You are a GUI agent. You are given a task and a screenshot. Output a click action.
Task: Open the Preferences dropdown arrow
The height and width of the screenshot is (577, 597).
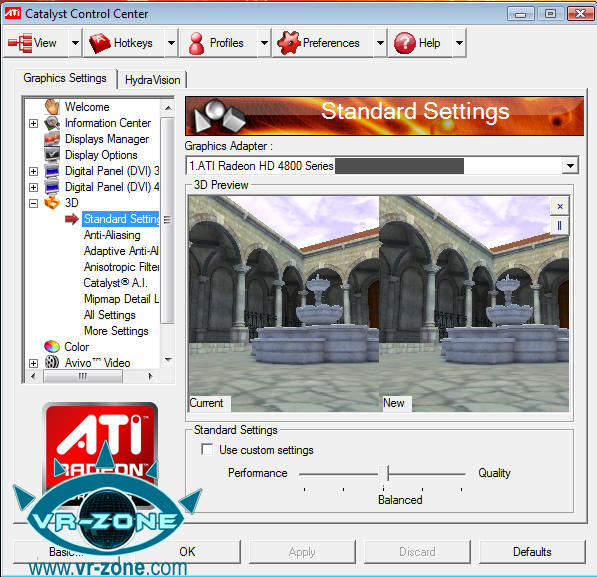point(380,43)
